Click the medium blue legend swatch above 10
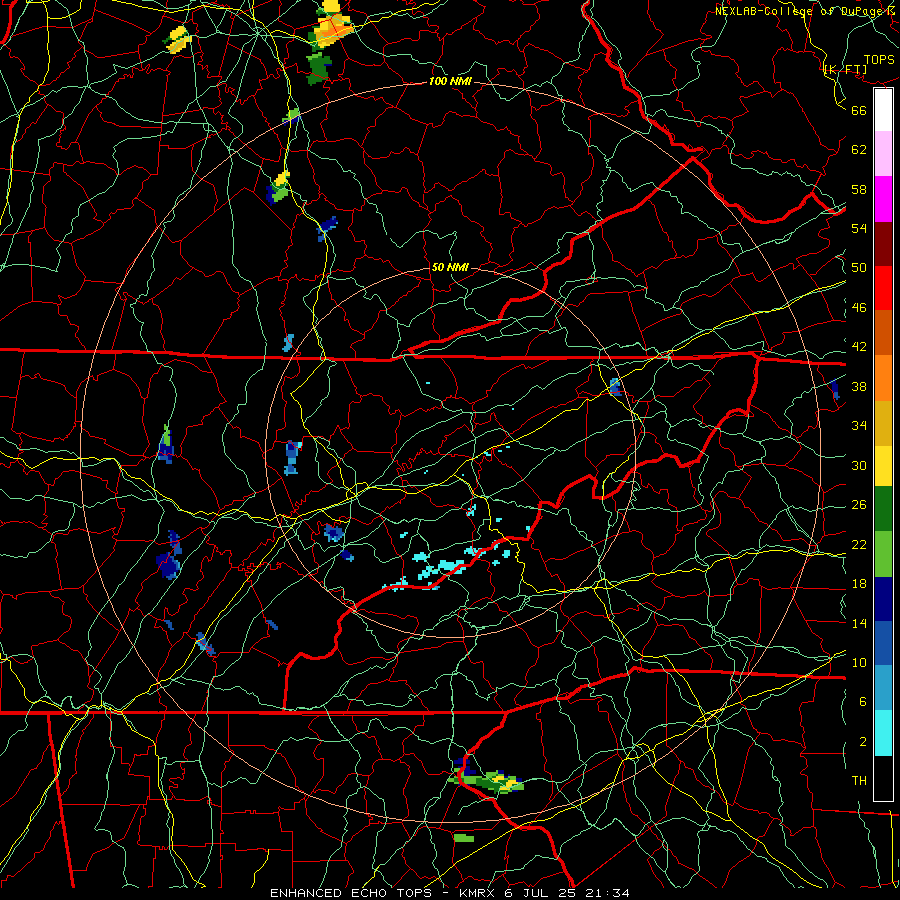Screen dimensions: 900x900 tap(883, 643)
